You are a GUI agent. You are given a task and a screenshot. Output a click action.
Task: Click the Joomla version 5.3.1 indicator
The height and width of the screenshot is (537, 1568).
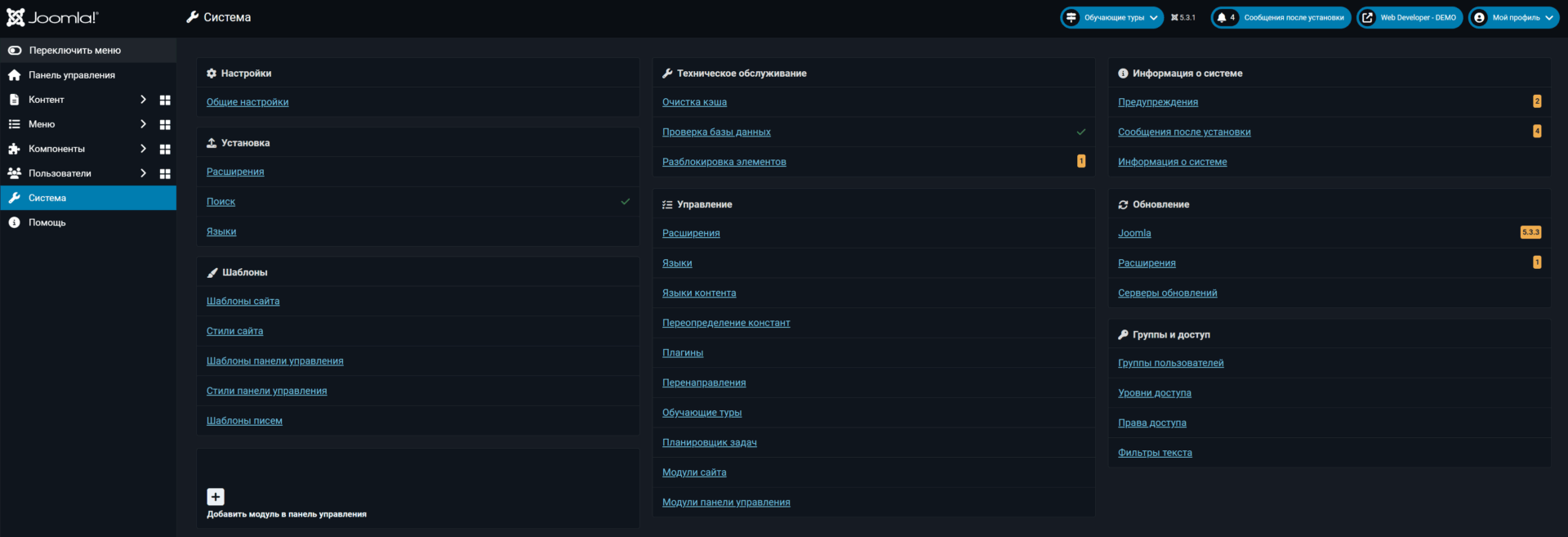(x=1183, y=17)
